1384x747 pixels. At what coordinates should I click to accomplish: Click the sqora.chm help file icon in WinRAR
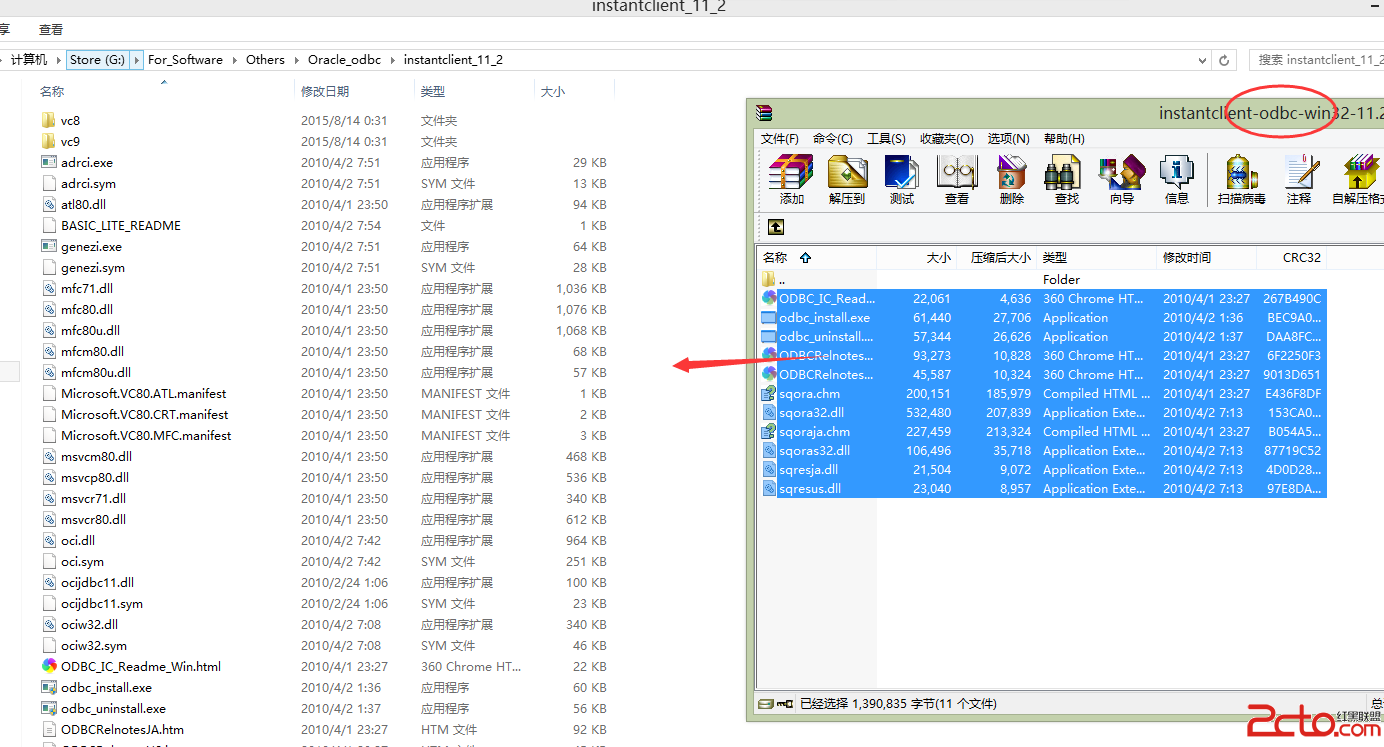click(x=769, y=394)
